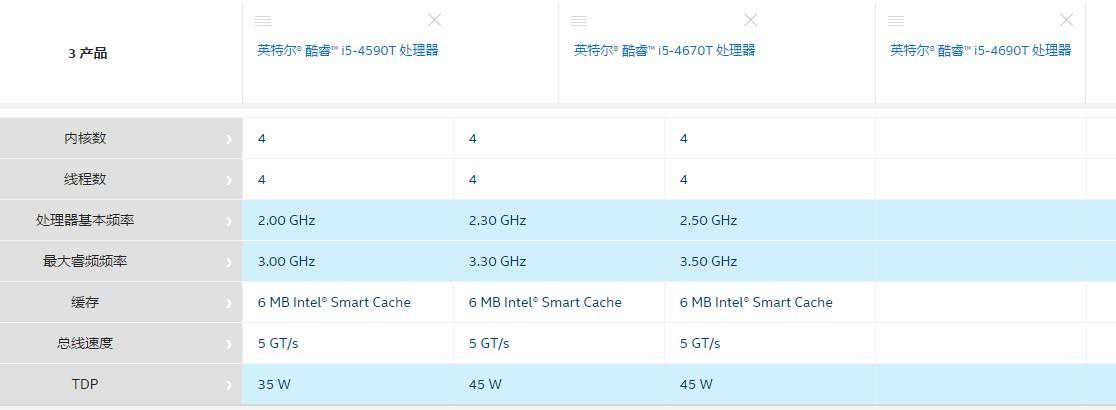Expand the 线程数 row chevron

click(229, 180)
